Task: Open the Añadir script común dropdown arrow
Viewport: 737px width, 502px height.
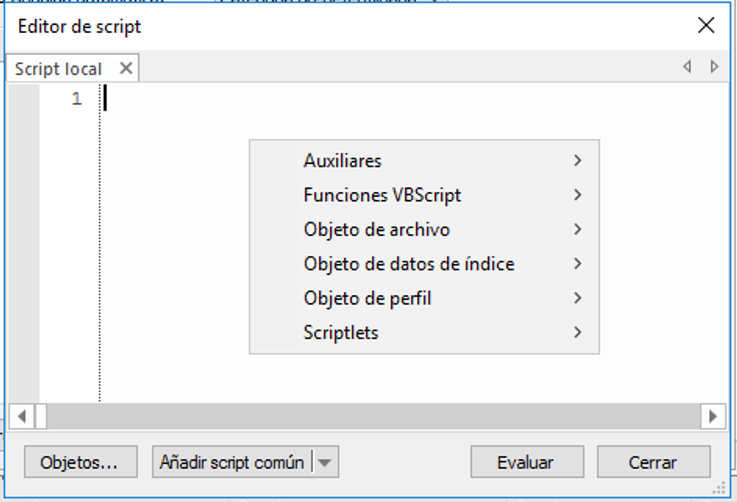Action: 325,463
